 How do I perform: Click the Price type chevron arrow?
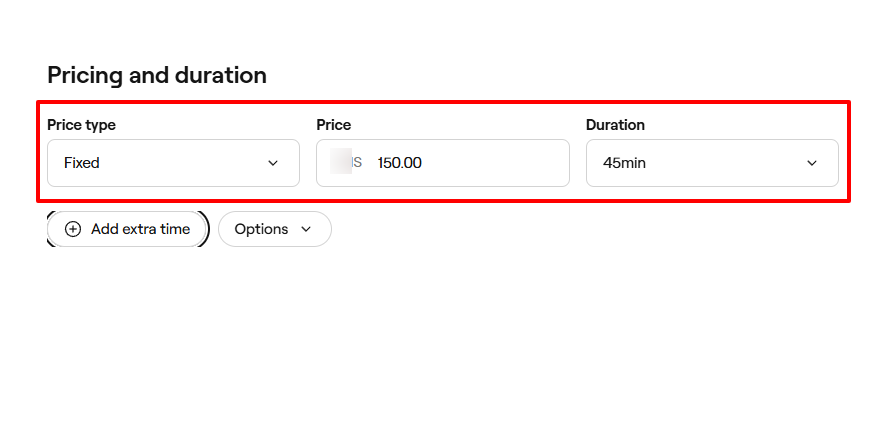pos(273,163)
